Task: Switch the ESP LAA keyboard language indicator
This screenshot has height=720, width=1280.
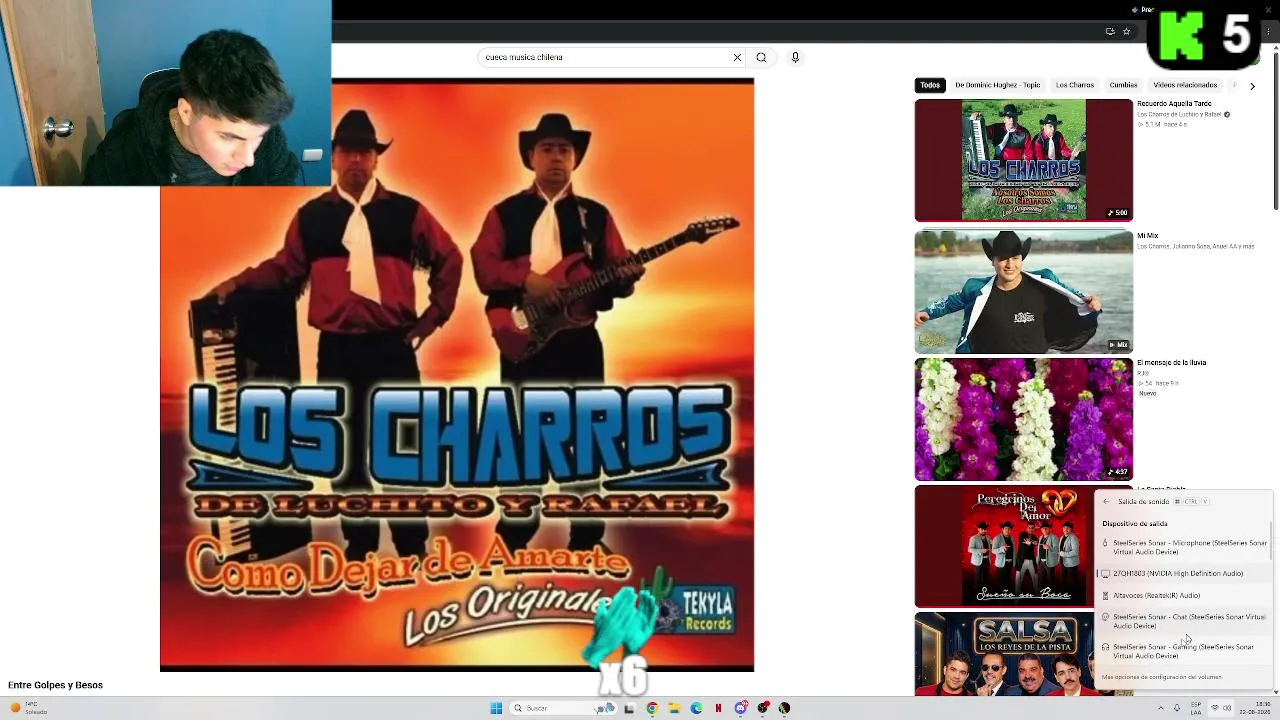Action: coord(1196,708)
